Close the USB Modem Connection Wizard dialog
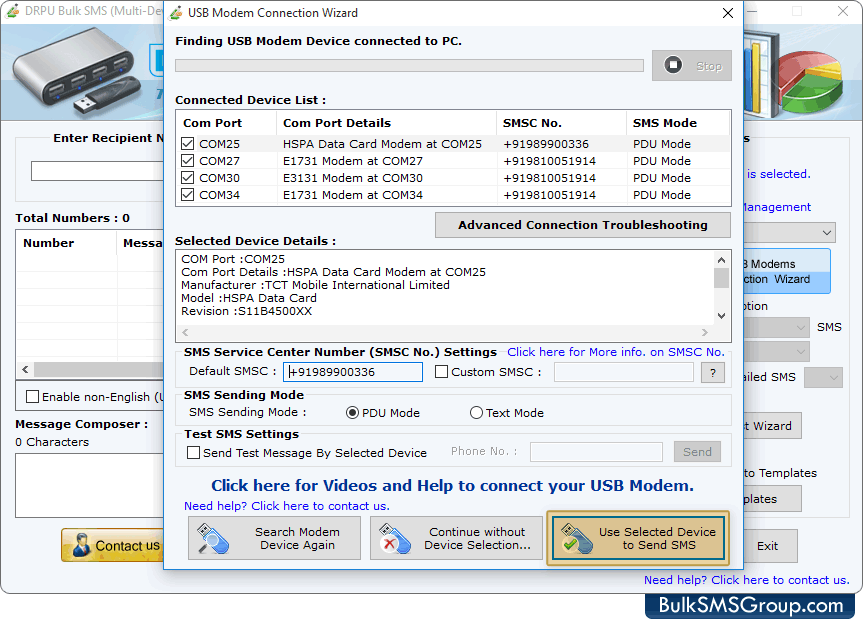Viewport: 863px width, 619px height. pyautogui.click(x=728, y=13)
